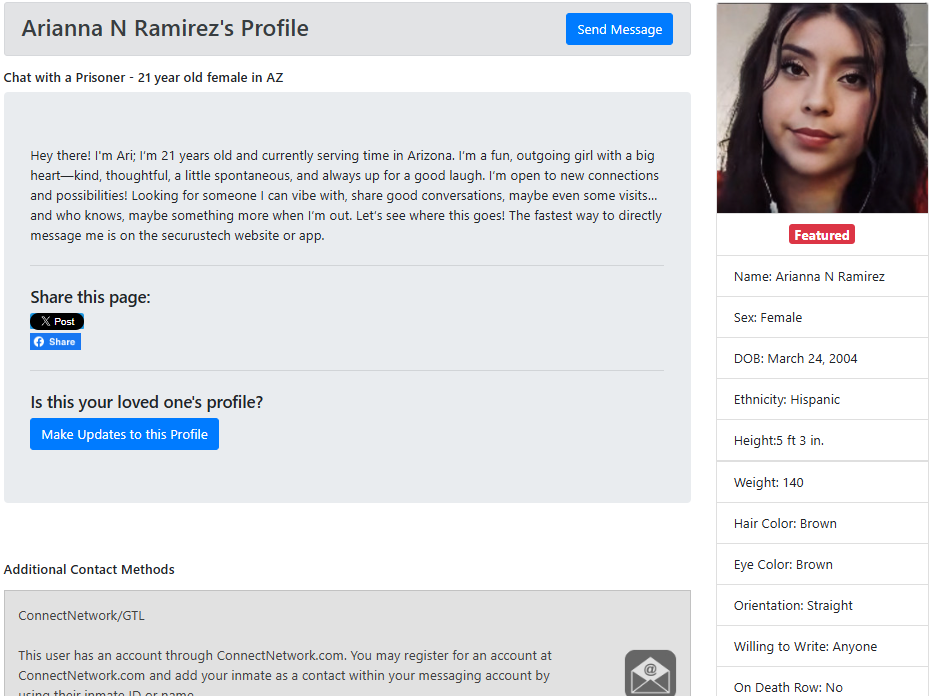Click 'Chat with a Prisoner - 21 year old female in AZ'
The height and width of the screenshot is (696, 929).
143,78
